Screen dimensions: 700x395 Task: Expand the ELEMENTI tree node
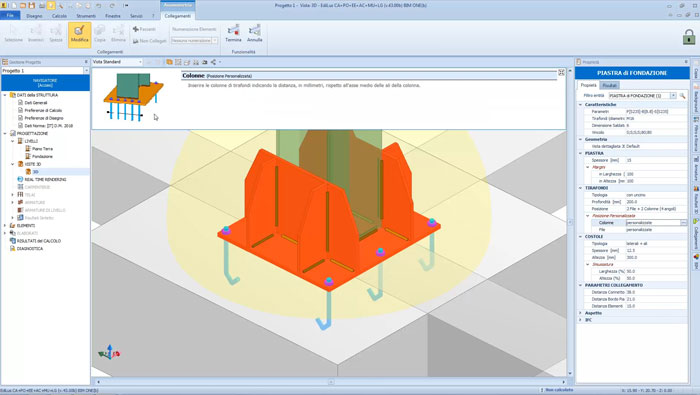tap(5, 225)
